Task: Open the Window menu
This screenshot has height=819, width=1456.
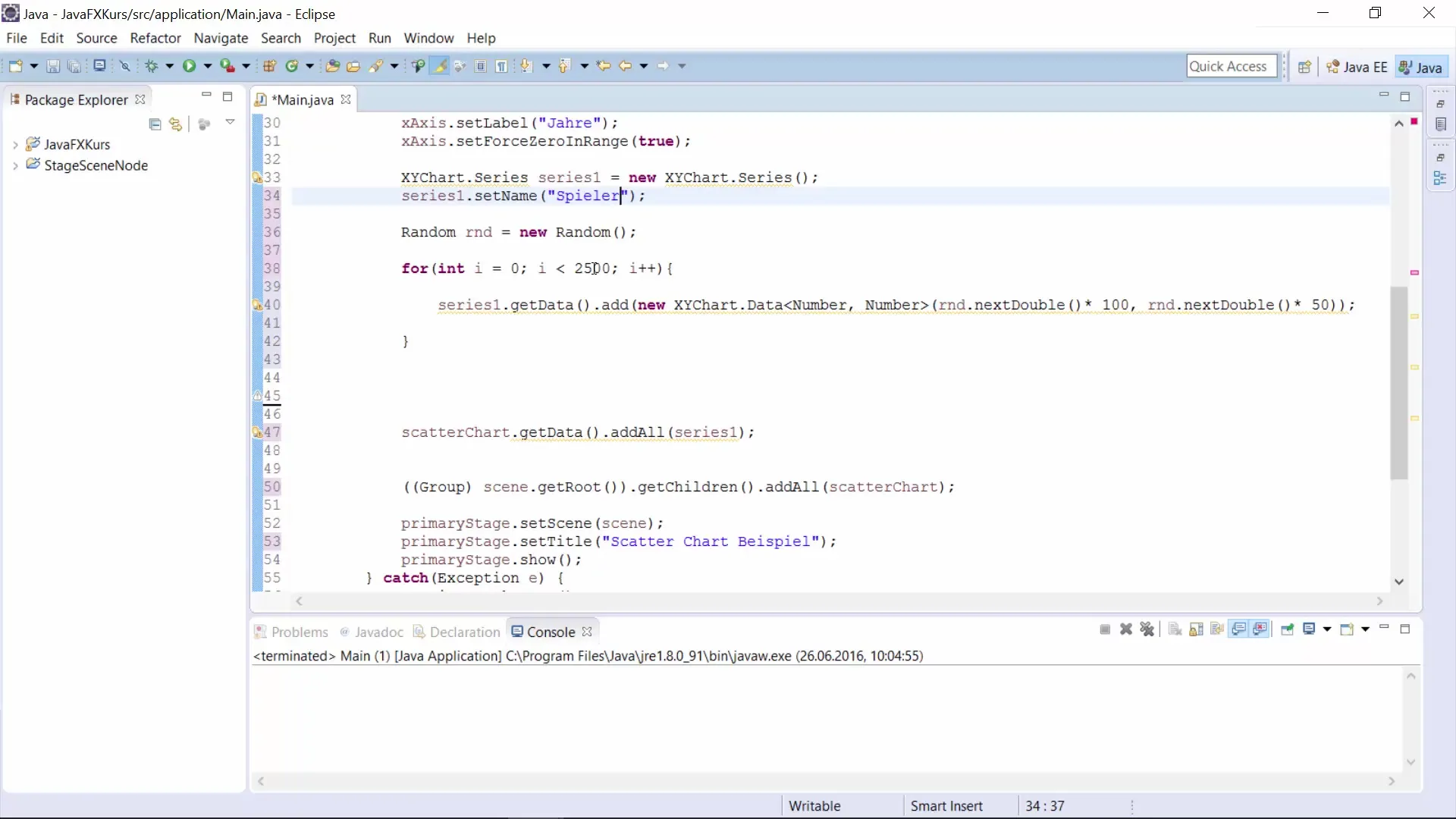Action: 428,38
